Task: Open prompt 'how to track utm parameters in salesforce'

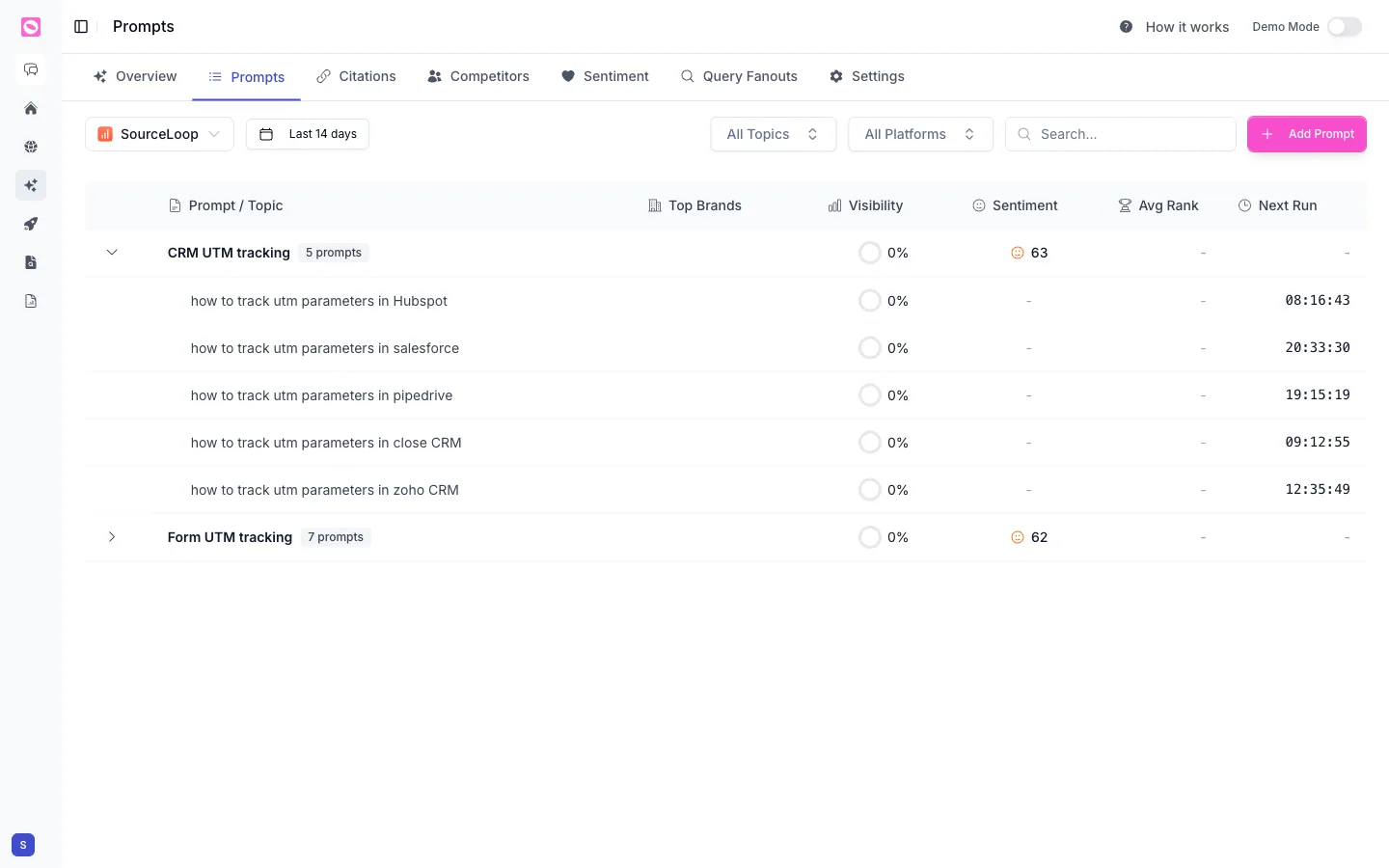Action: 325,348
